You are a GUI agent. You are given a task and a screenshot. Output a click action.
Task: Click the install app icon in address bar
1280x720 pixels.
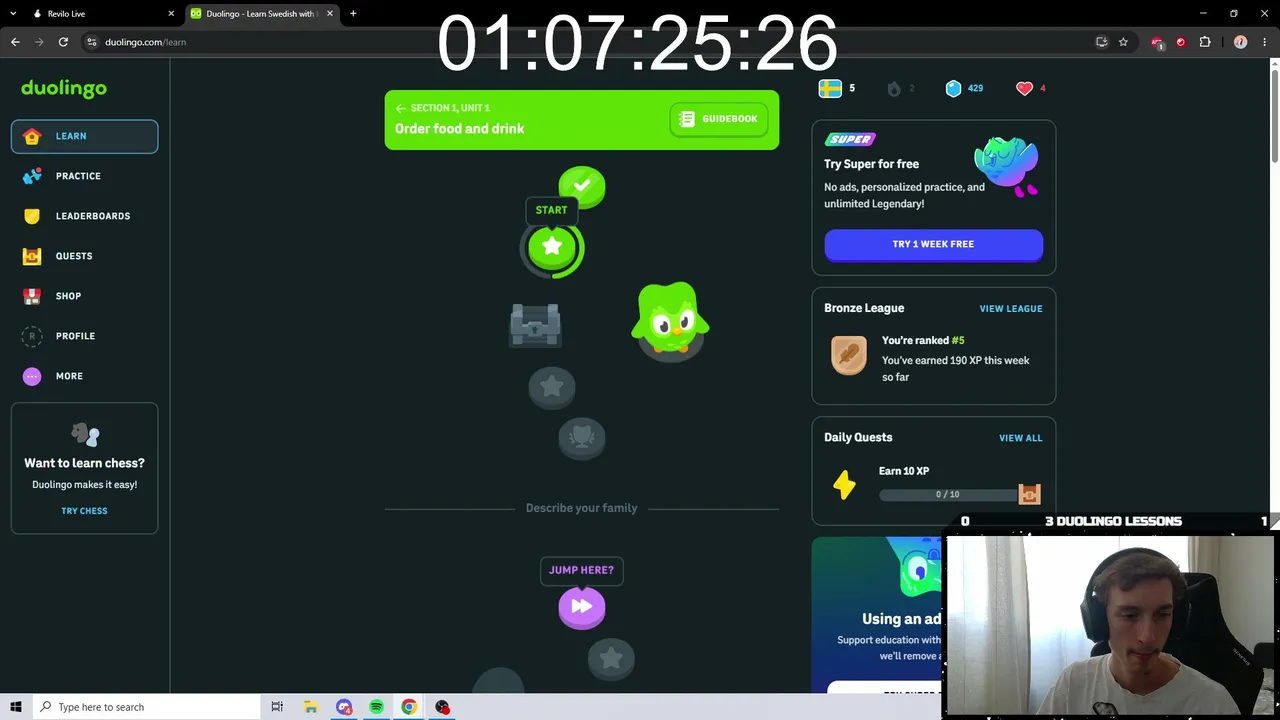point(1101,42)
